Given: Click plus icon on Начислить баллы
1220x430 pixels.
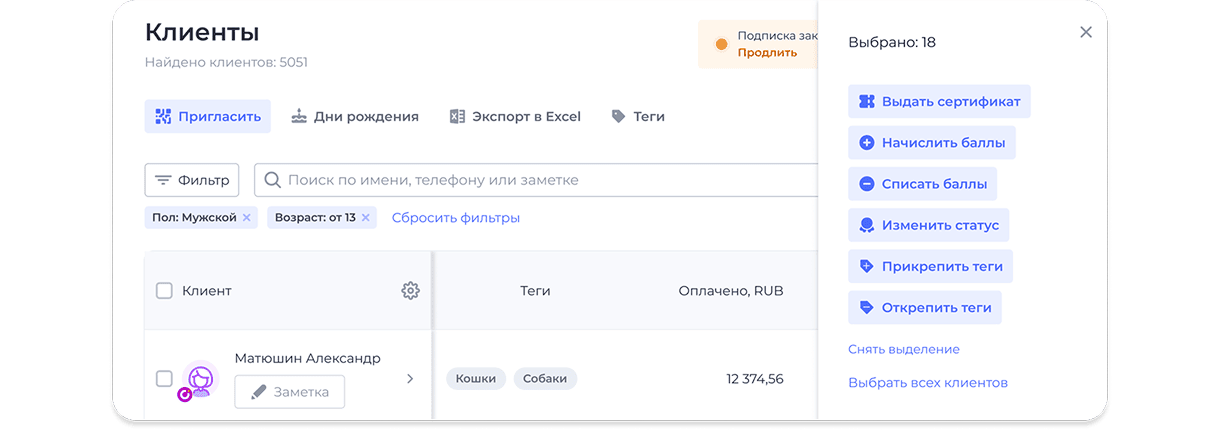Looking at the screenshot, I should click(867, 143).
